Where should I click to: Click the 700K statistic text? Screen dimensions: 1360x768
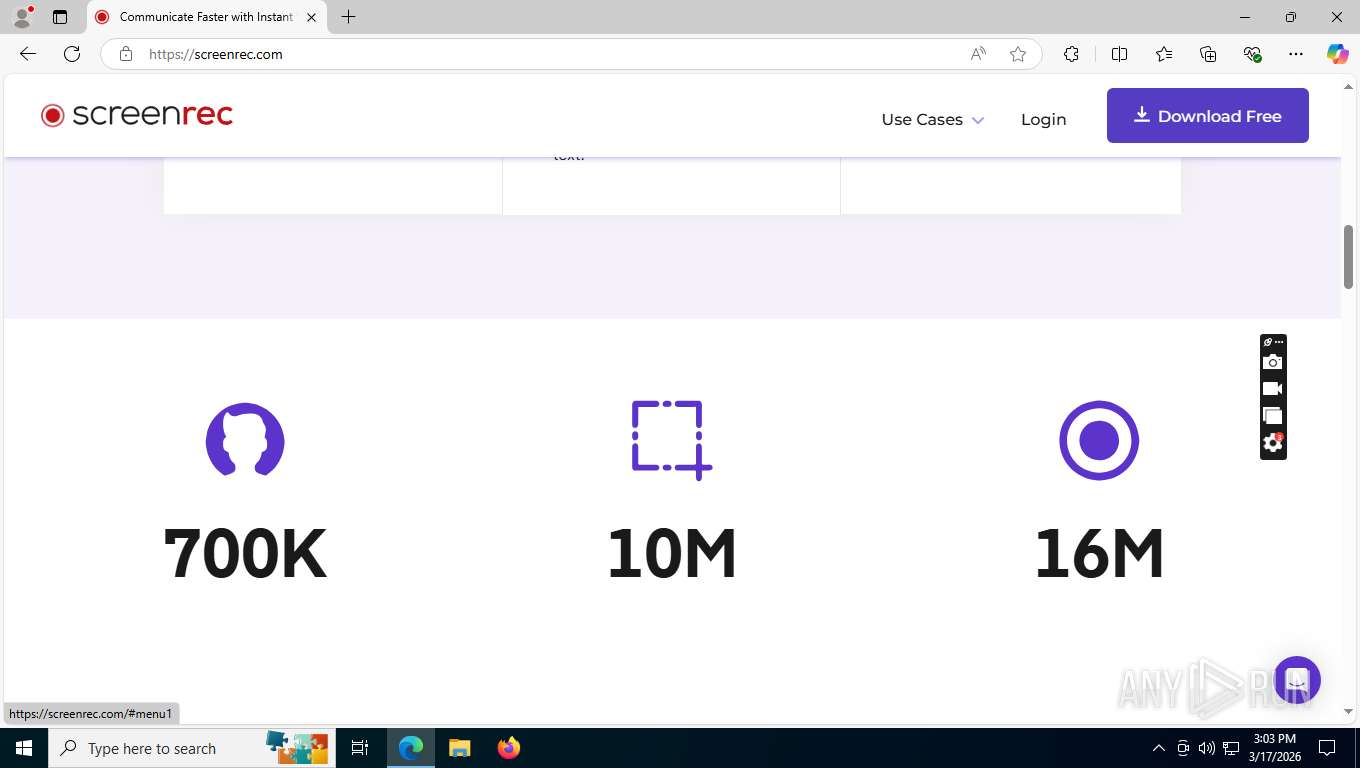pos(245,554)
